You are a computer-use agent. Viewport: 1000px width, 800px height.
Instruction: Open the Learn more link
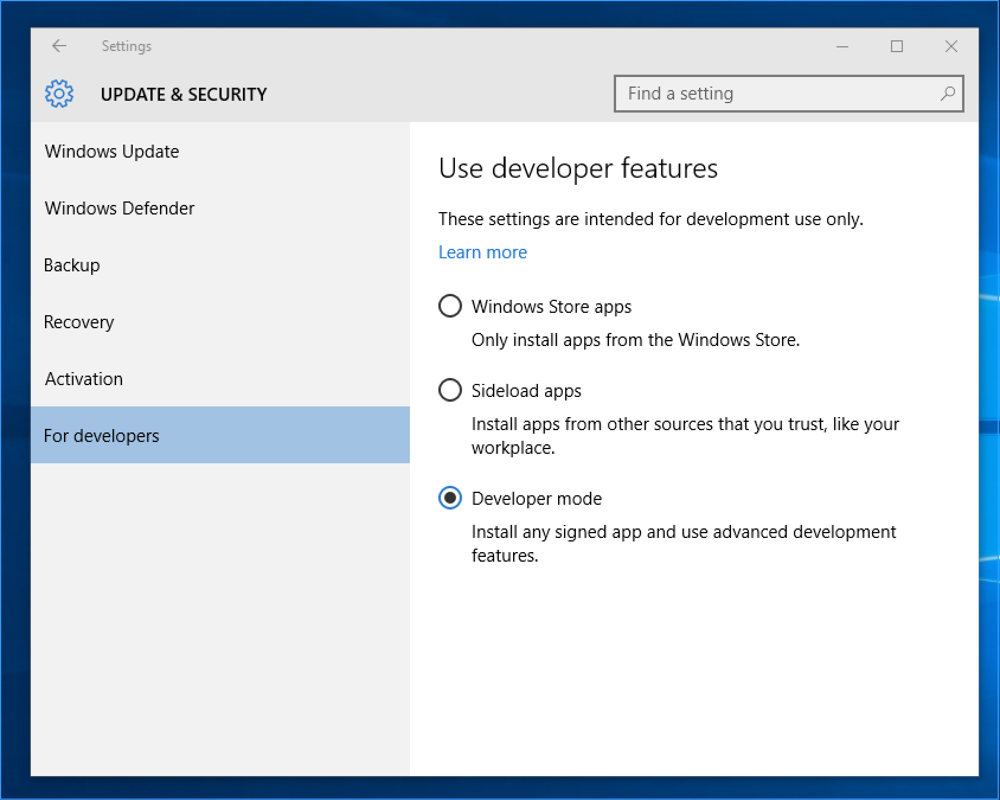coord(483,252)
